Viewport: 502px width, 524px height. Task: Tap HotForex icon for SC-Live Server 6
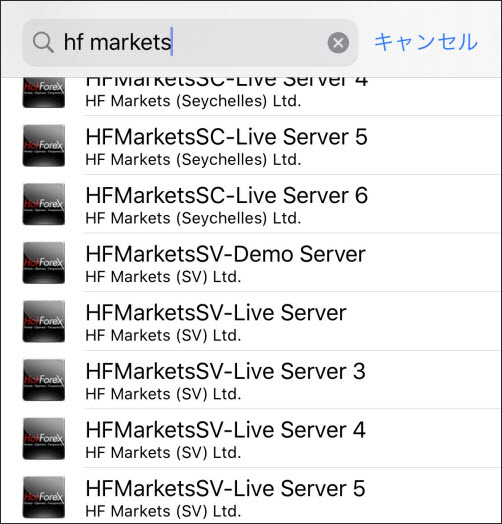[43, 204]
